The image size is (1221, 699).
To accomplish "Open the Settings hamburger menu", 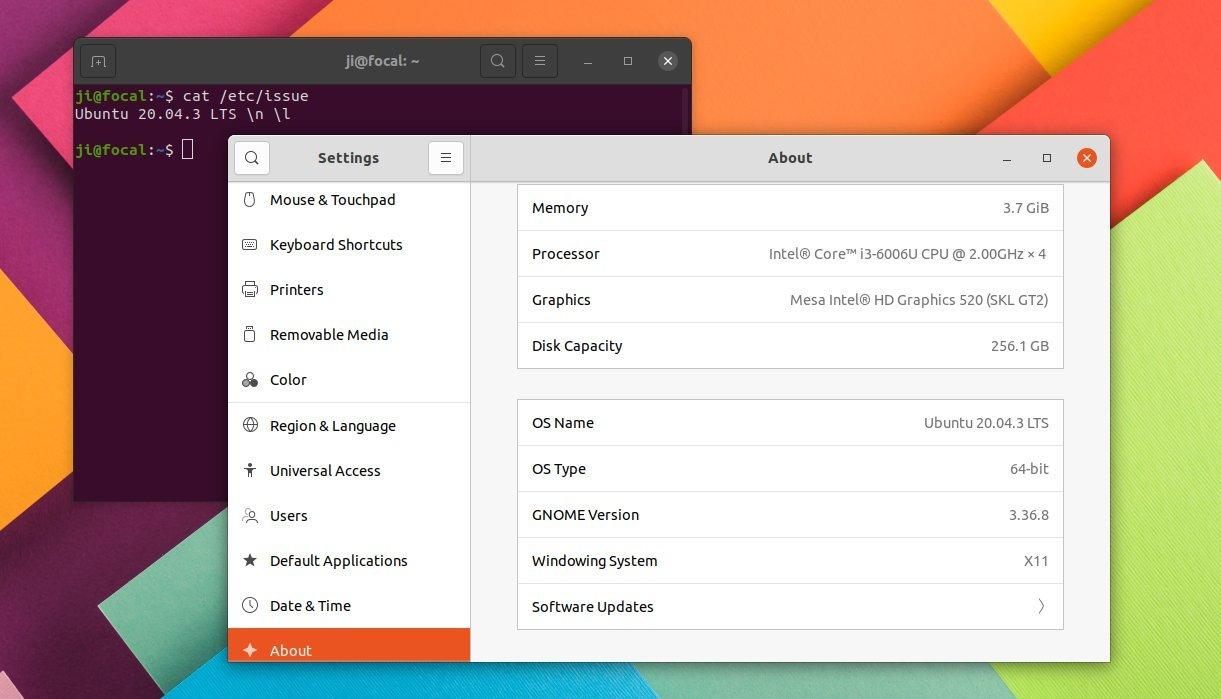I will [x=446, y=158].
